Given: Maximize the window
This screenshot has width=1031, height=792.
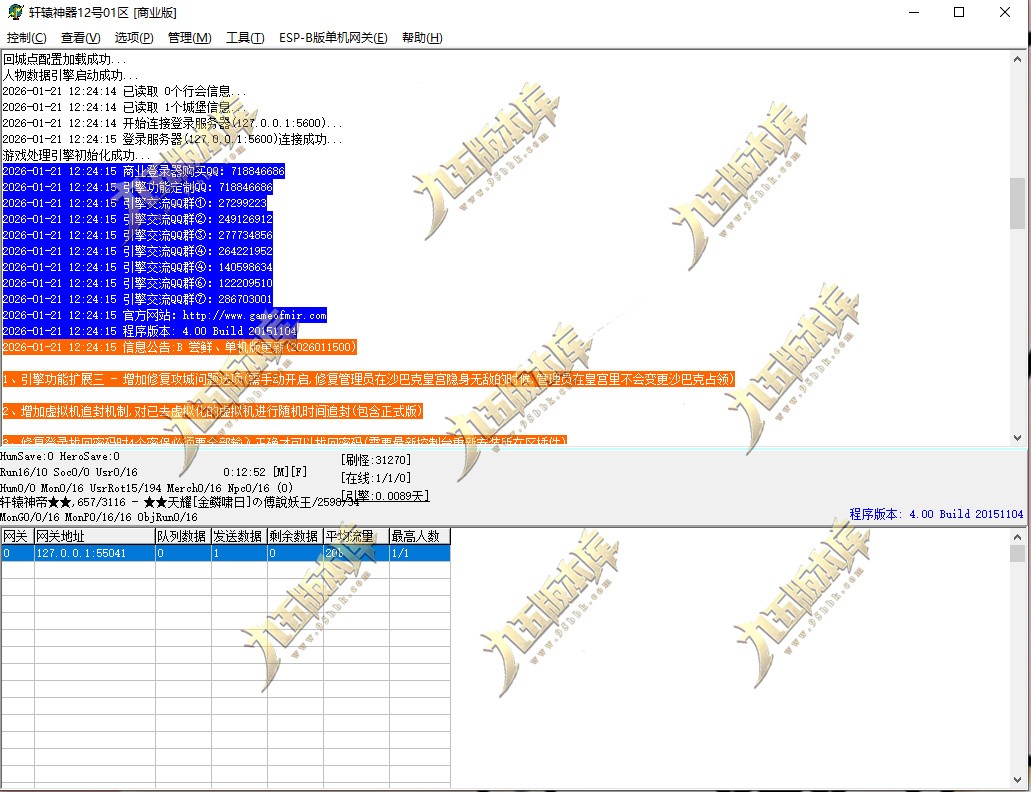Looking at the screenshot, I should [959, 12].
